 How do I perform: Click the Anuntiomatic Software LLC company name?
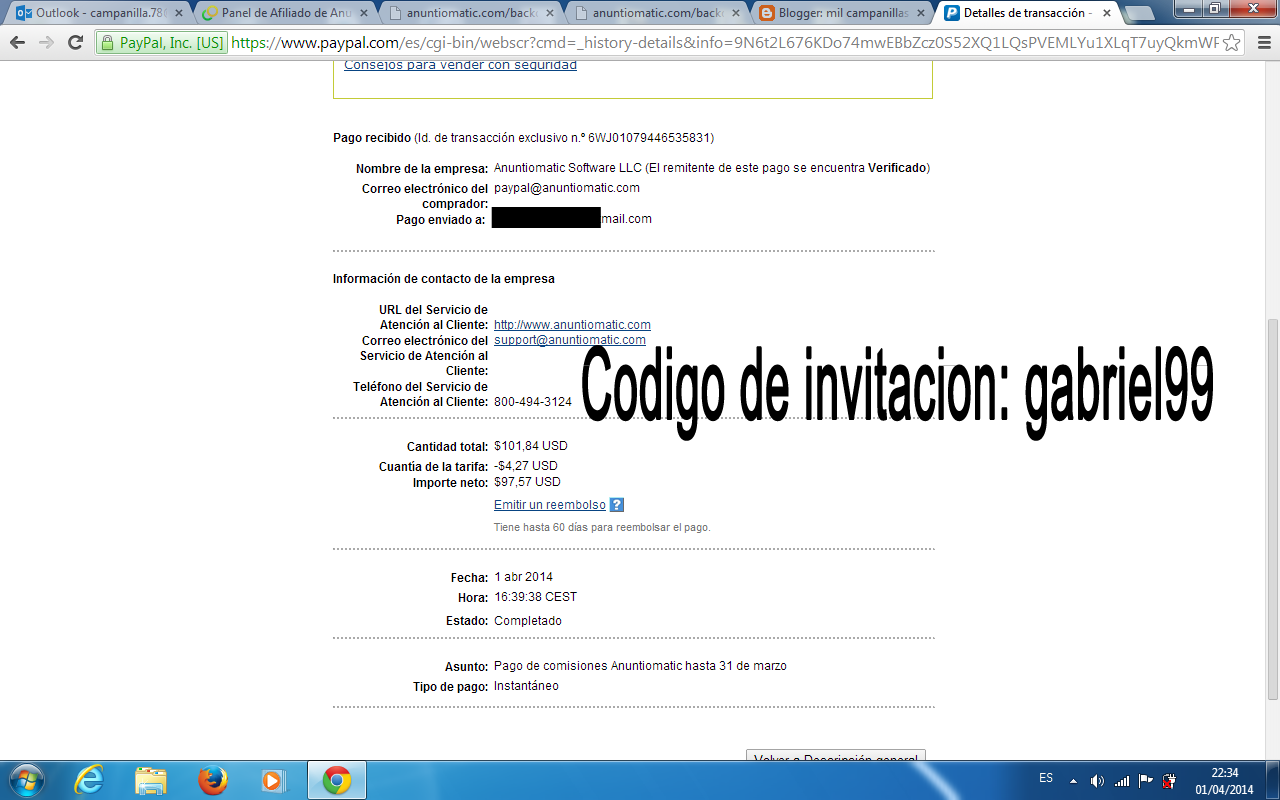coord(568,168)
